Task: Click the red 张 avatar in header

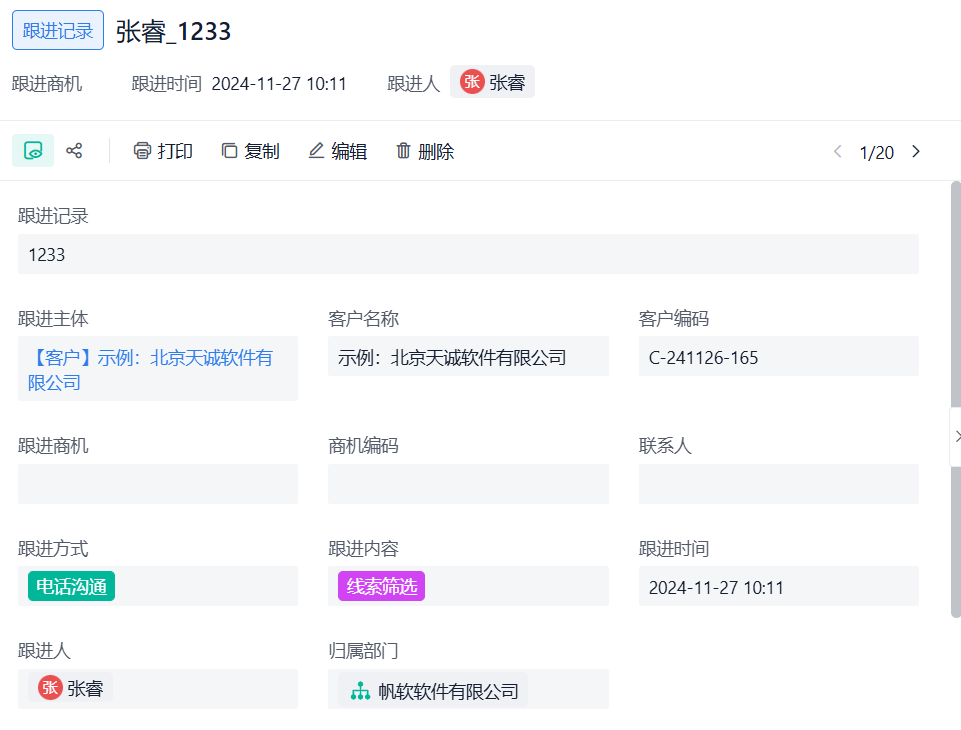Action: click(x=472, y=82)
